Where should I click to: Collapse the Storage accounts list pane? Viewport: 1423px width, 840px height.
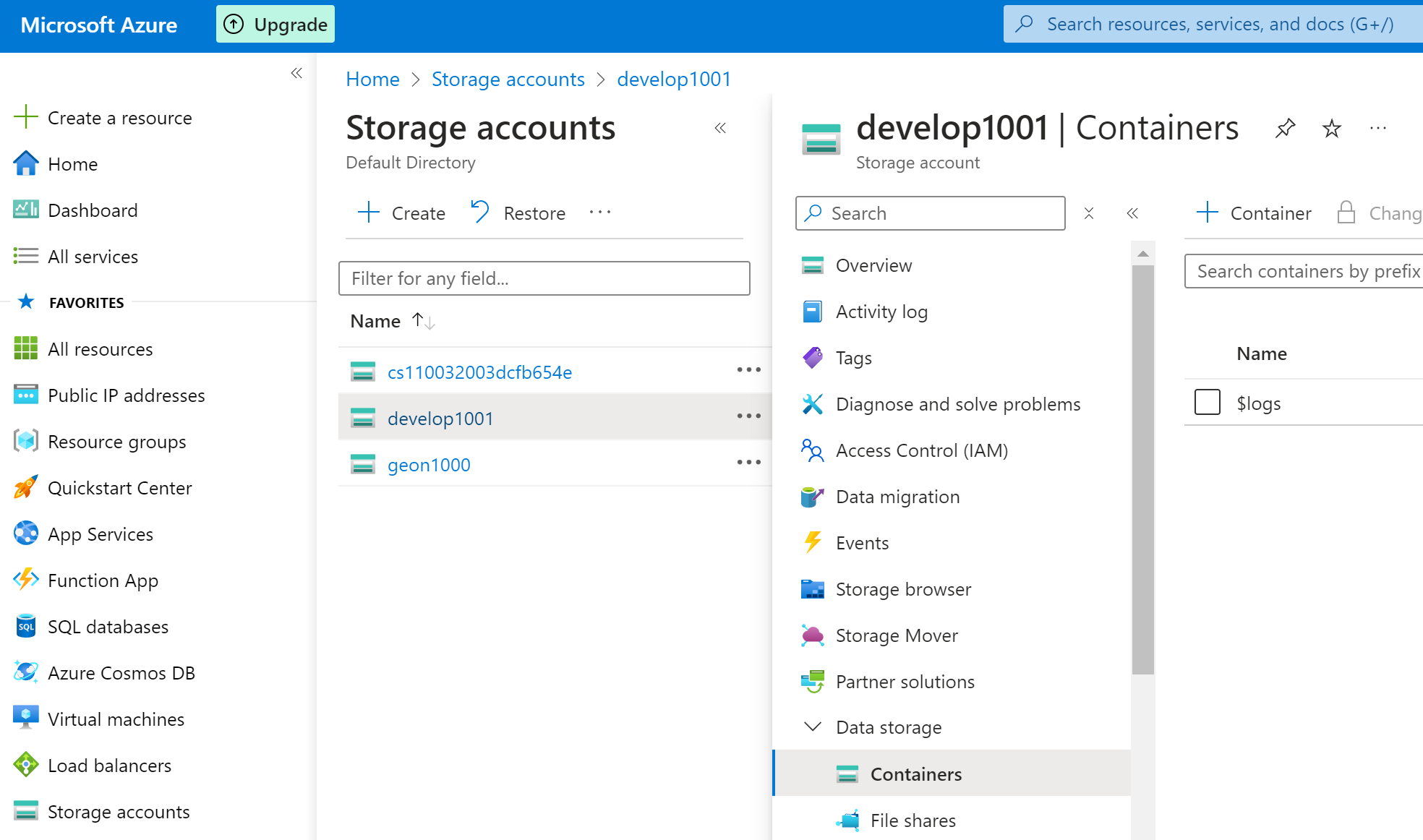coord(720,129)
